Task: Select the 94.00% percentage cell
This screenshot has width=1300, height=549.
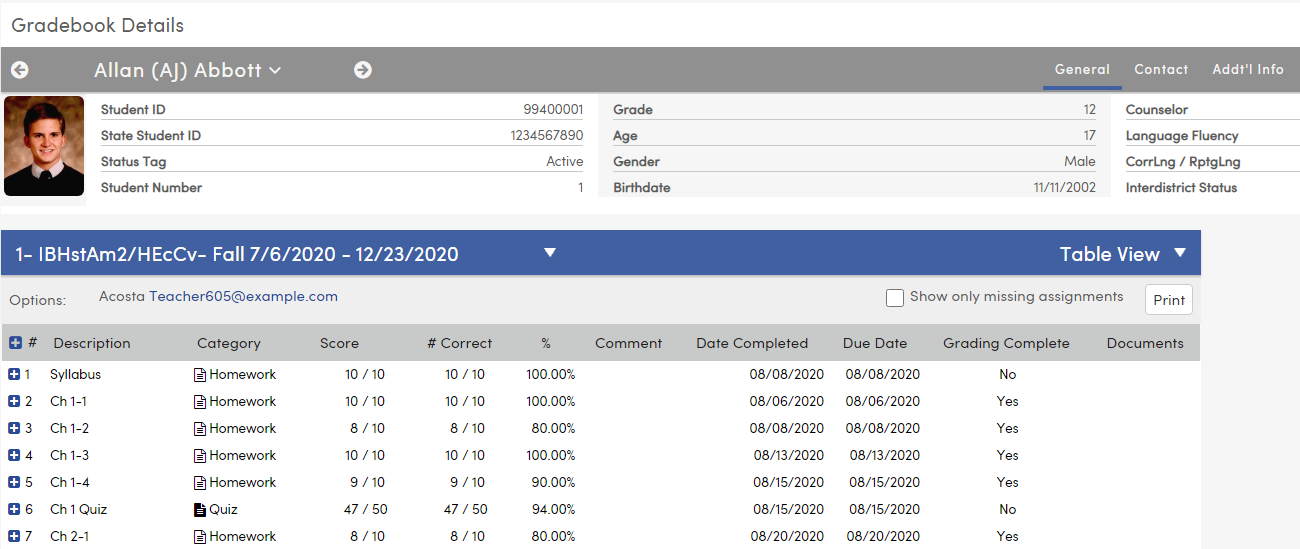Action: [x=551, y=509]
